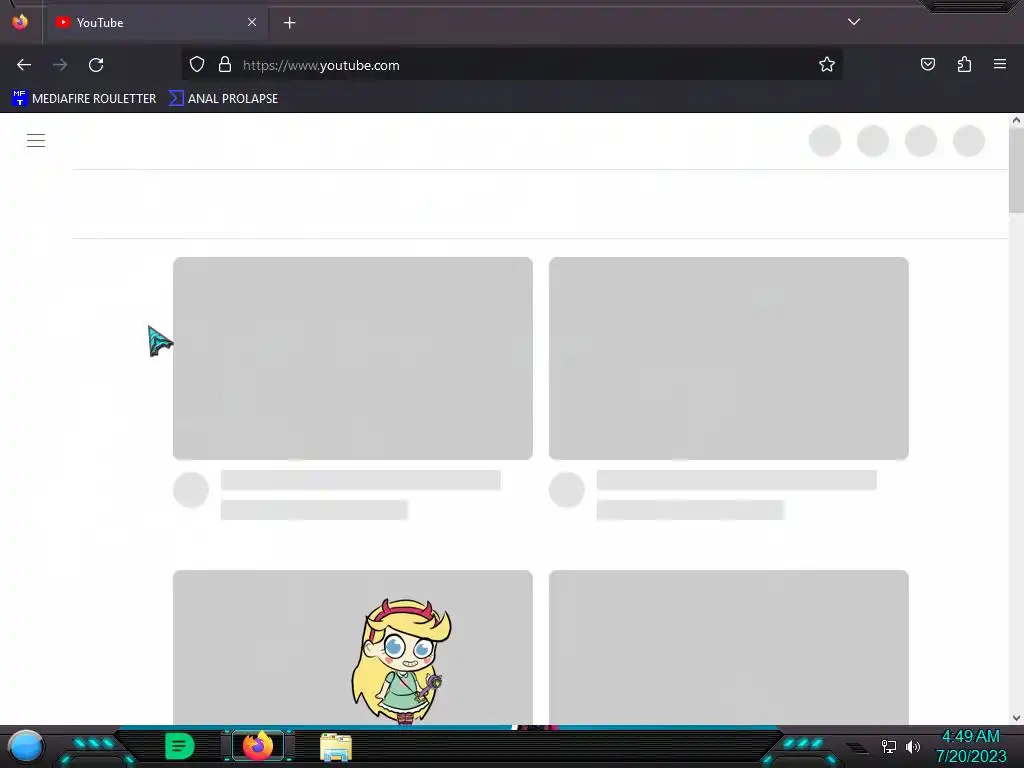
Task: Expand the list all tabs dropdown
Action: tap(854, 22)
